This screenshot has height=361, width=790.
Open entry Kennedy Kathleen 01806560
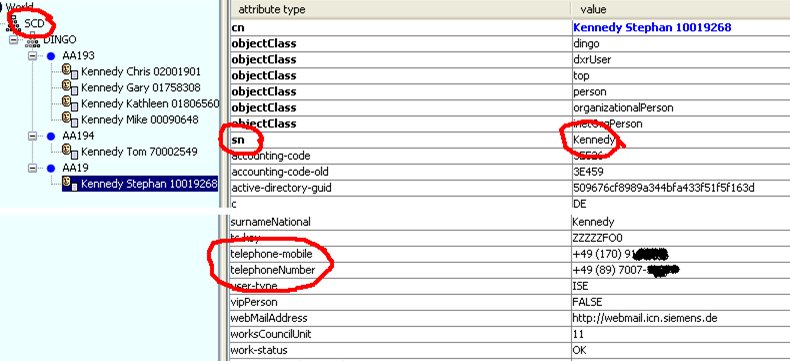(150, 104)
